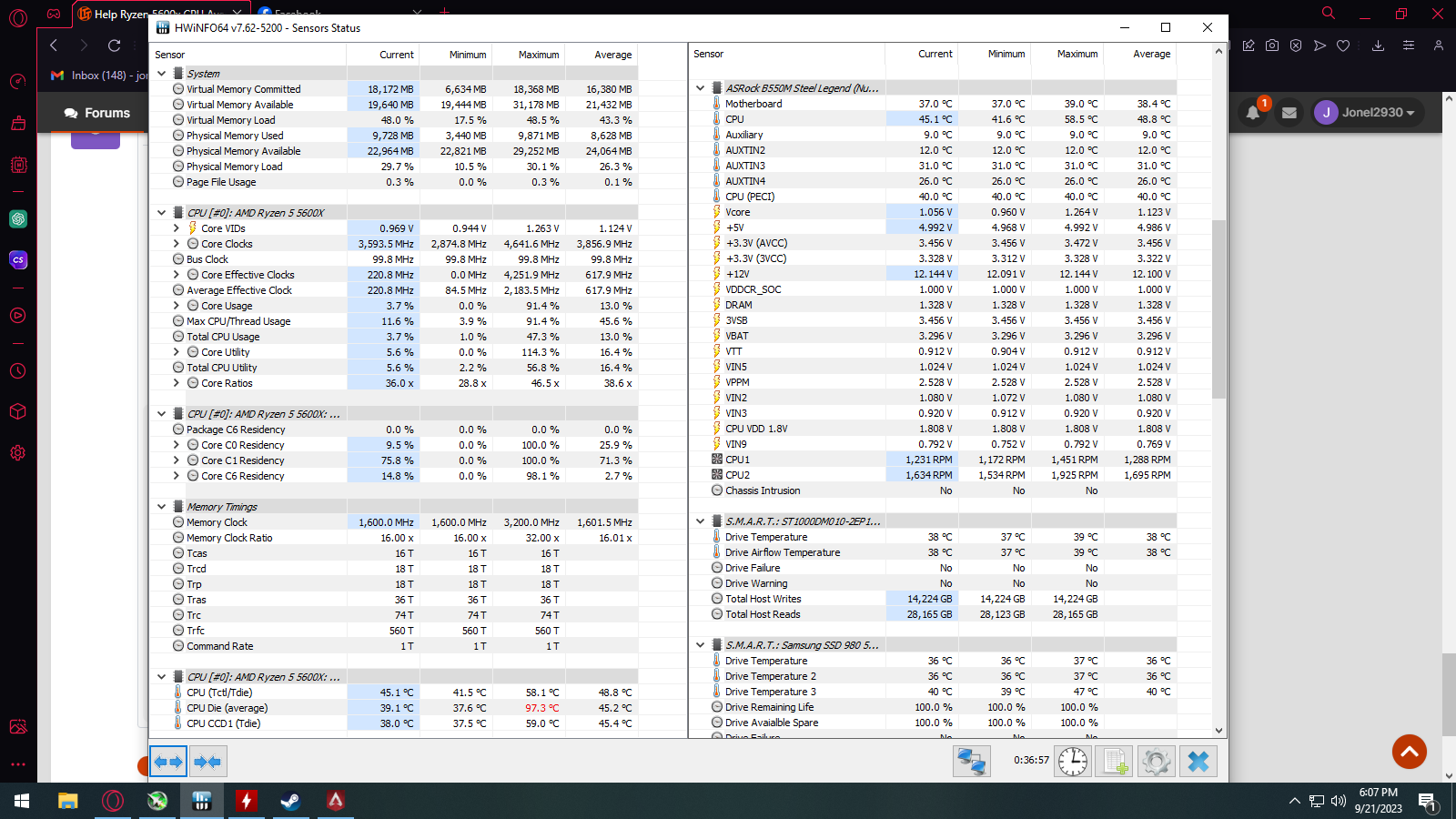Open File Explorer from the taskbar
The height and width of the screenshot is (819, 1456).
coord(68,801)
